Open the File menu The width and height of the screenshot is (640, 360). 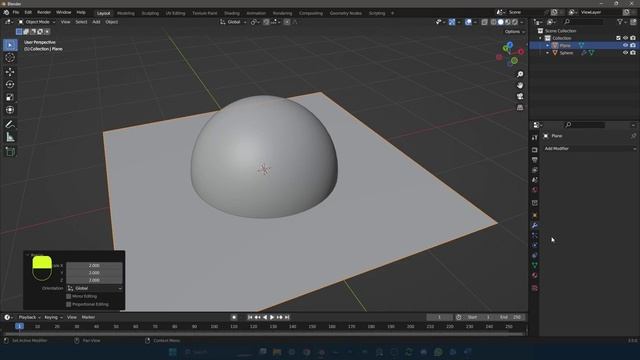click(x=16, y=13)
